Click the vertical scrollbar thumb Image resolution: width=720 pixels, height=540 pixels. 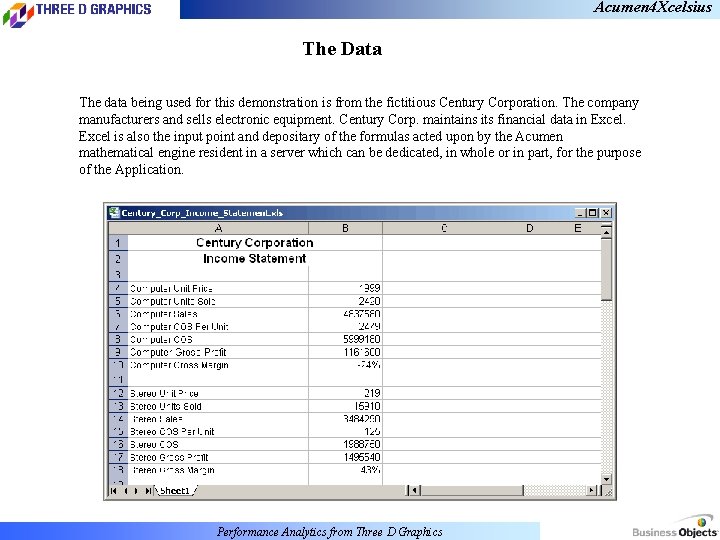click(606, 269)
